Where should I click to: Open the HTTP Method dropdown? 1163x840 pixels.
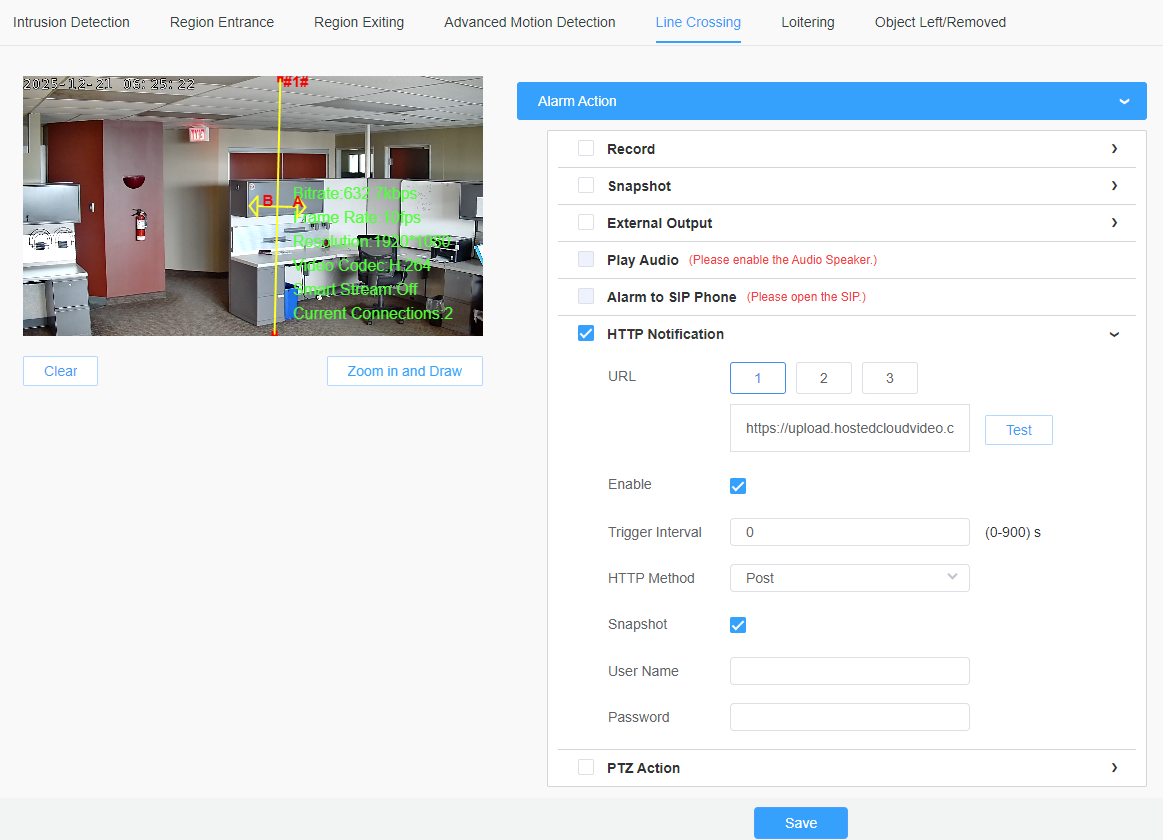[850, 578]
